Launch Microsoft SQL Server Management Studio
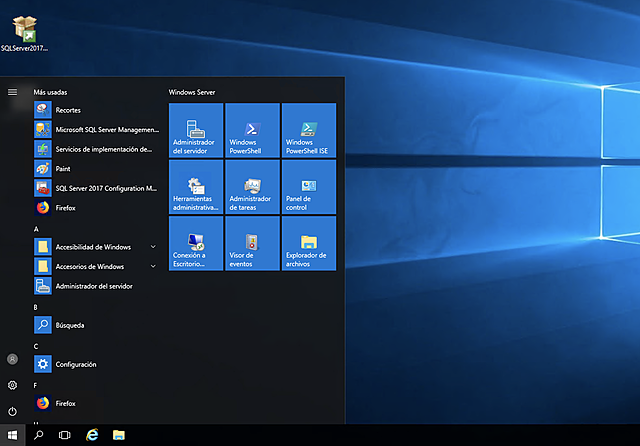 (x=97, y=130)
